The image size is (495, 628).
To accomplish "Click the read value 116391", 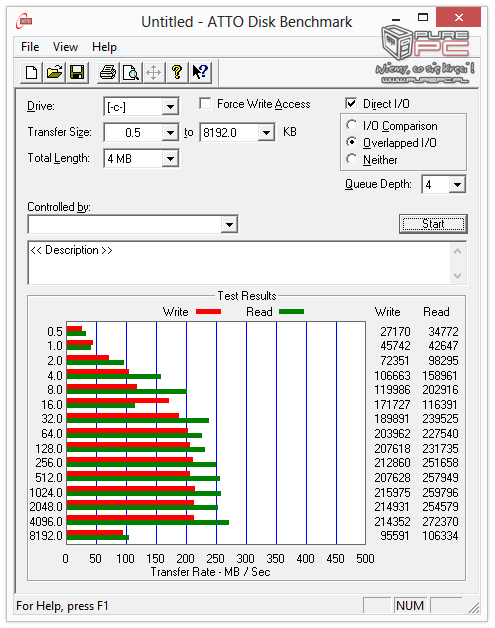I will coord(440,405).
